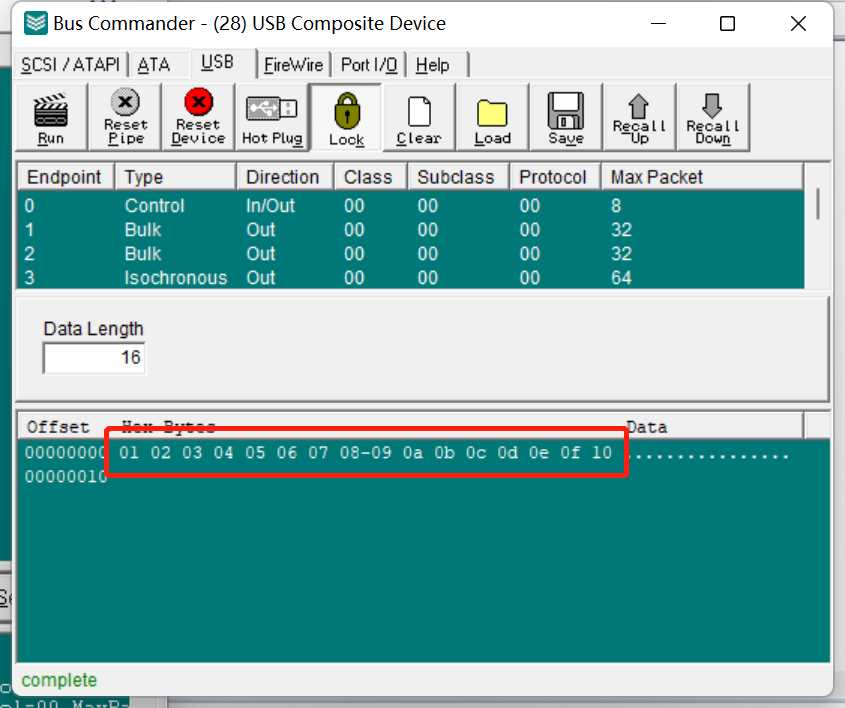Click the Load folder icon
Viewport: 845px width, 708px height.
pos(493,117)
